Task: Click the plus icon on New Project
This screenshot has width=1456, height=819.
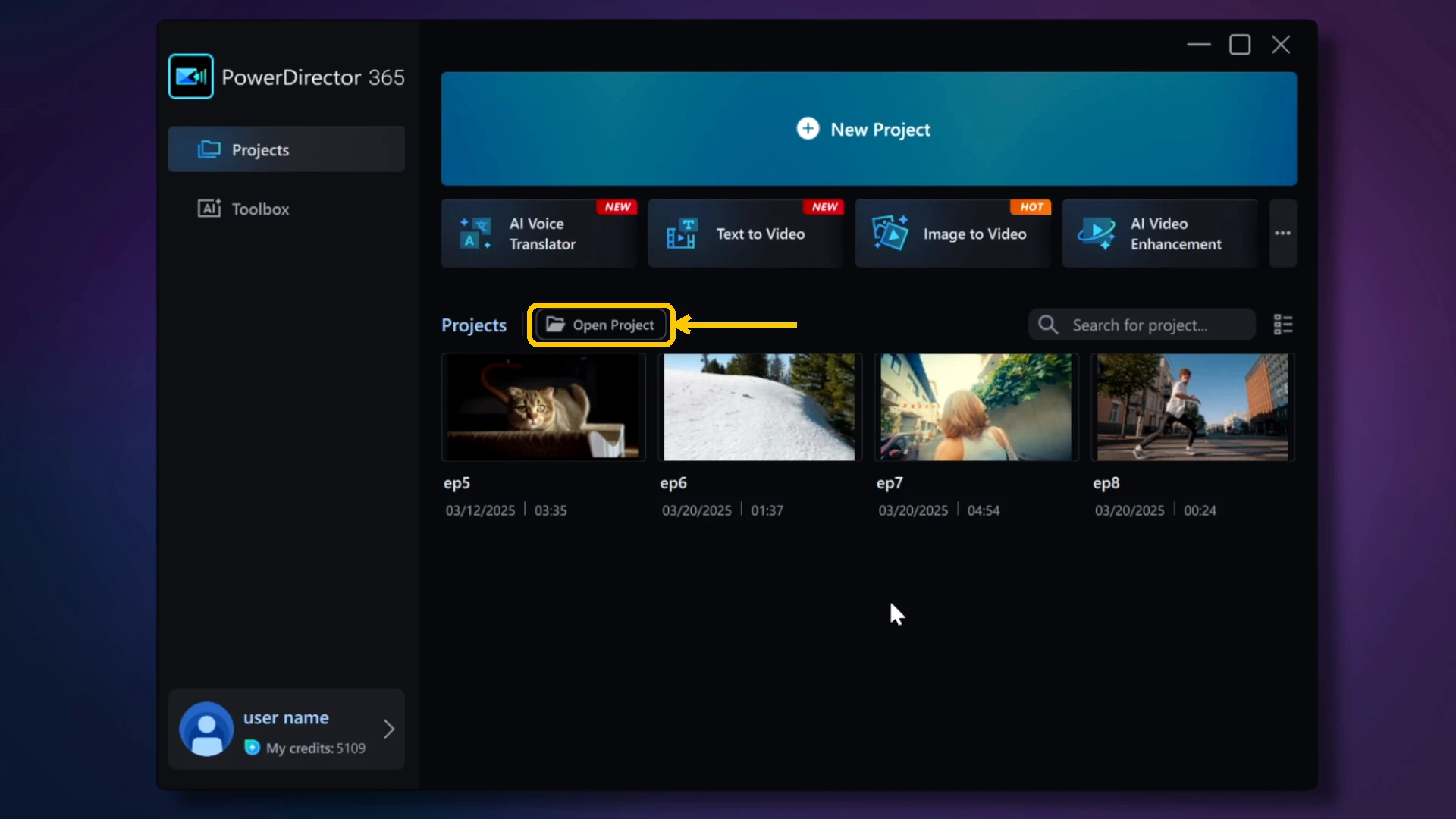Action: click(x=808, y=129)
